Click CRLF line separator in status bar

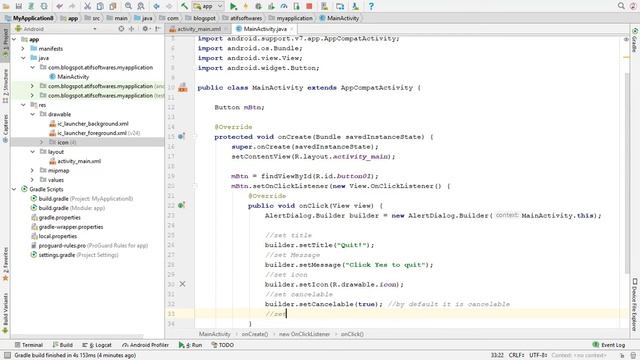click(517, 355)
